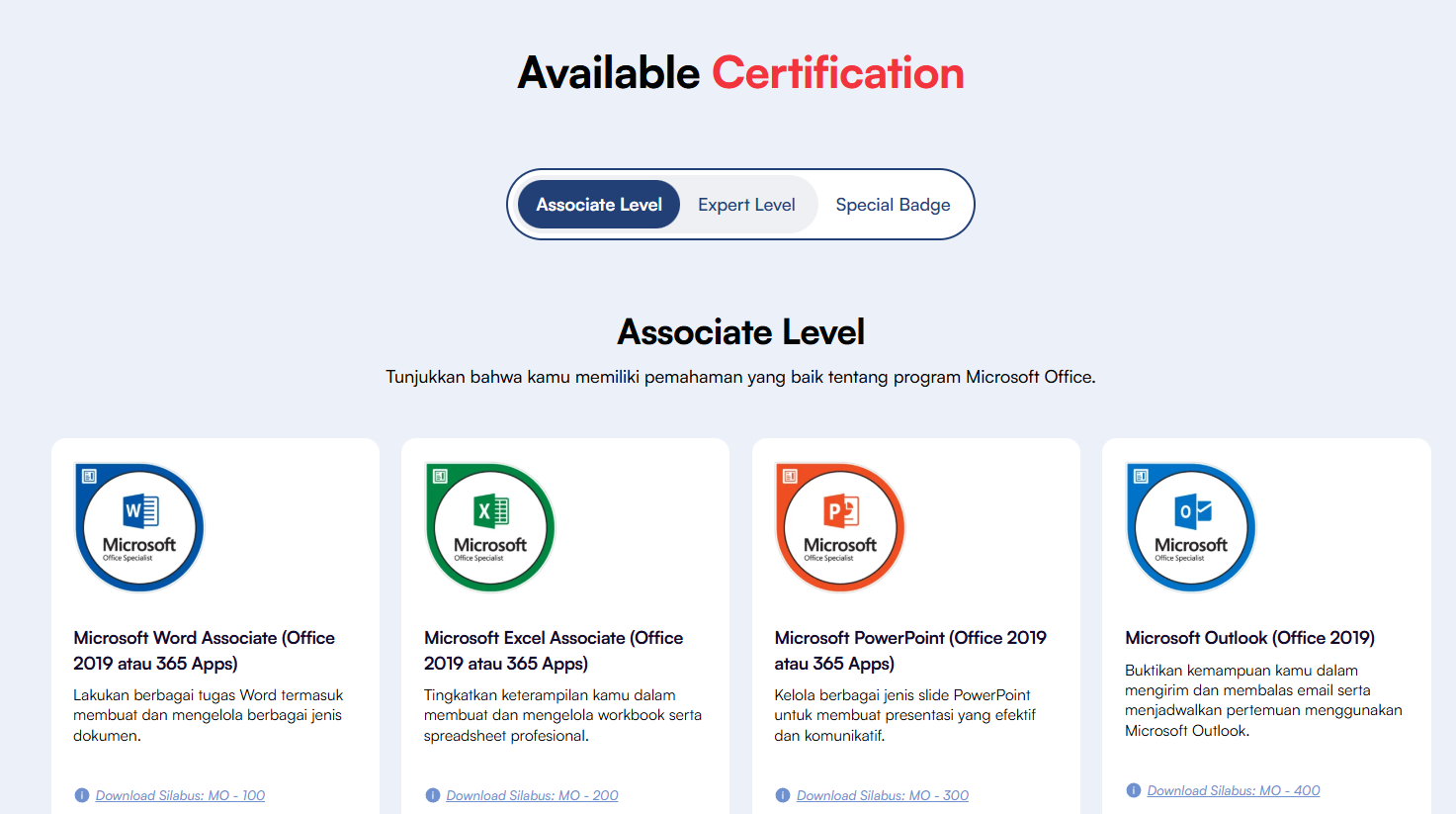Click the Microsoft Outlook (Office 2019) card title
This screenshot has width=1456, height=814.
(1248, 637)
